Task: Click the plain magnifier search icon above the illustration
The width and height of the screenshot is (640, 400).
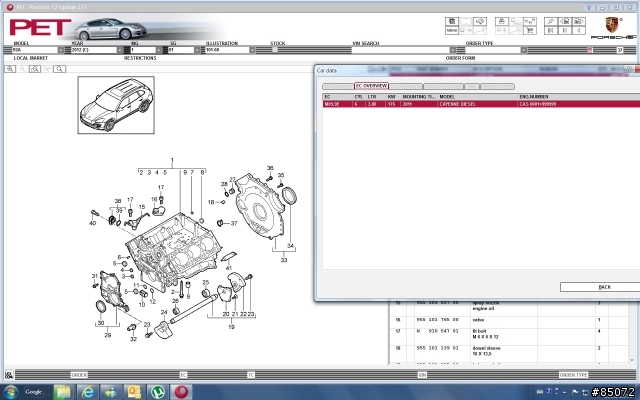Action: pos(59,69)
